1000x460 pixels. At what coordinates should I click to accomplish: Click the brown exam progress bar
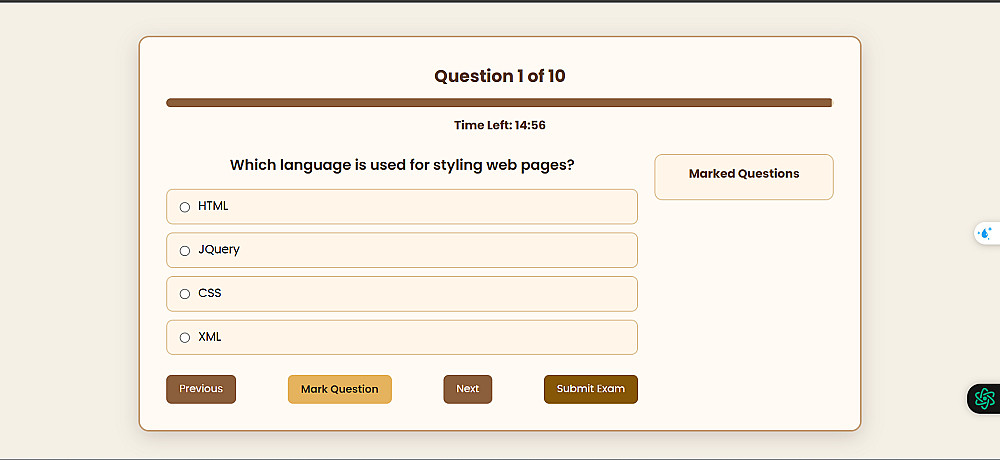(499, 102)
